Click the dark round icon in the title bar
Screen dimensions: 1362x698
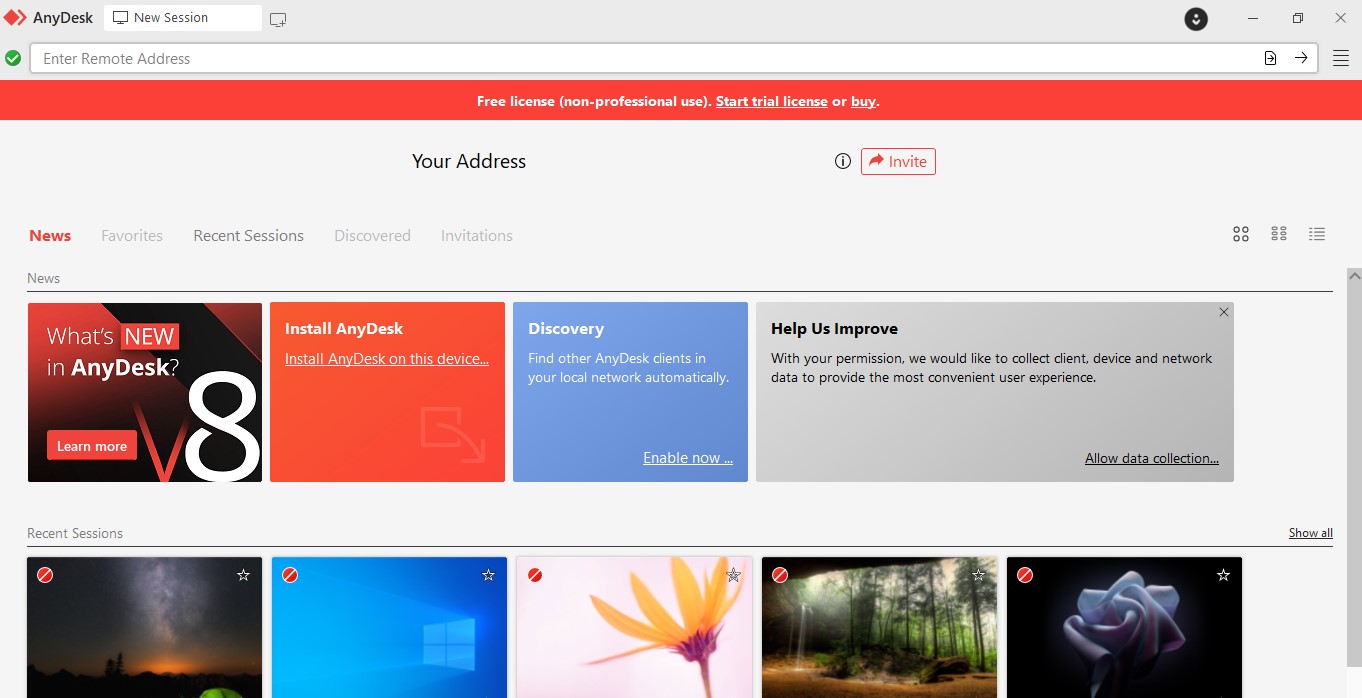[x=1196, y=18]
